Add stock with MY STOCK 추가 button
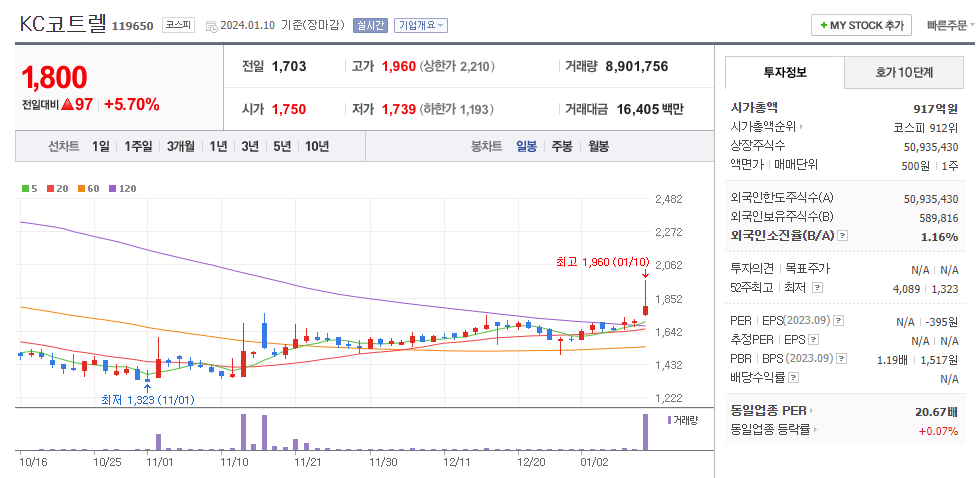Image resolution: width=980 pixels, height=478 pixels. 861,26
